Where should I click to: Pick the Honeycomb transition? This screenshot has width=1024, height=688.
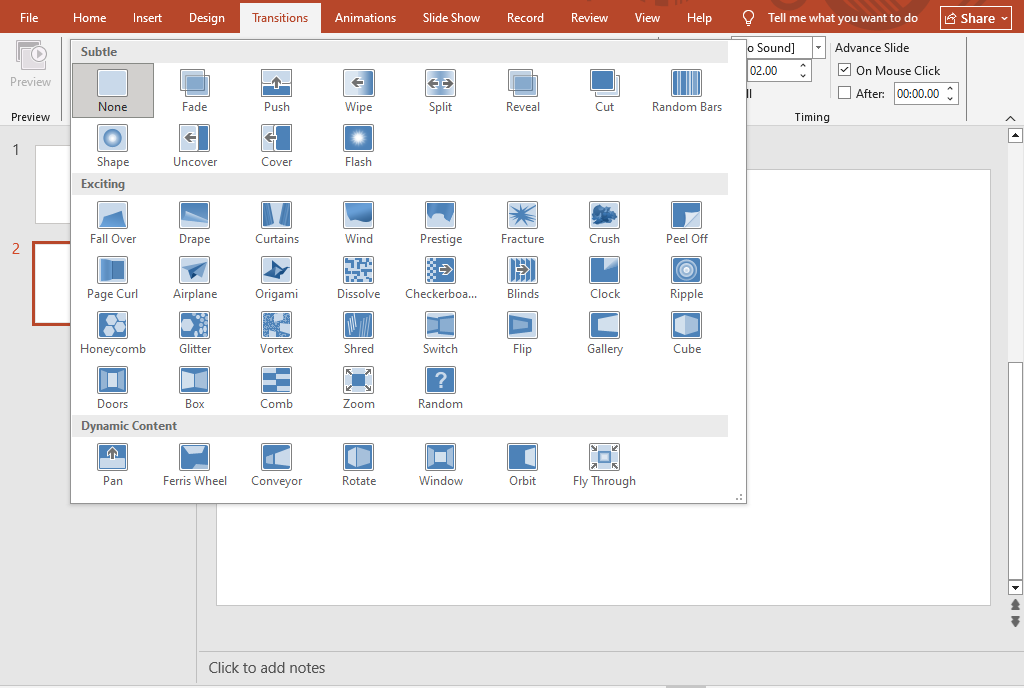[113, 332]
